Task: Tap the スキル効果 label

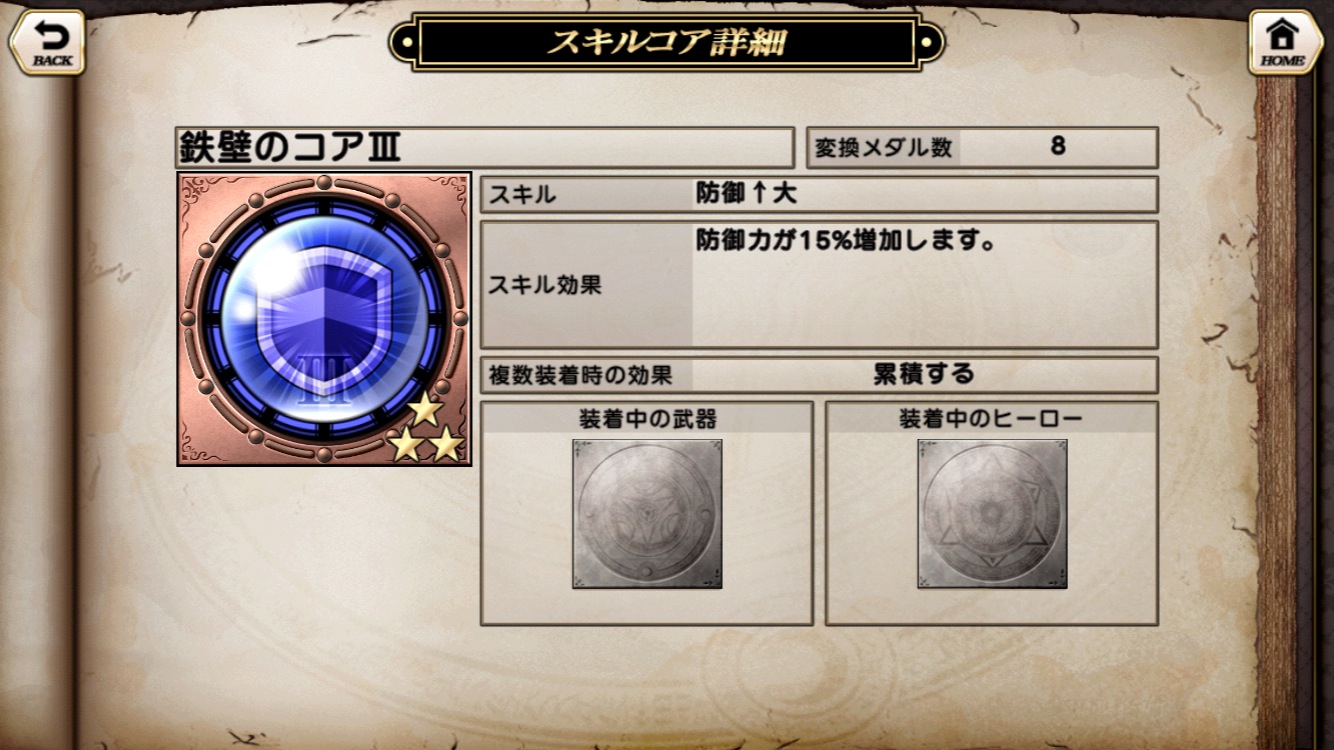Action: coord(545,285)
